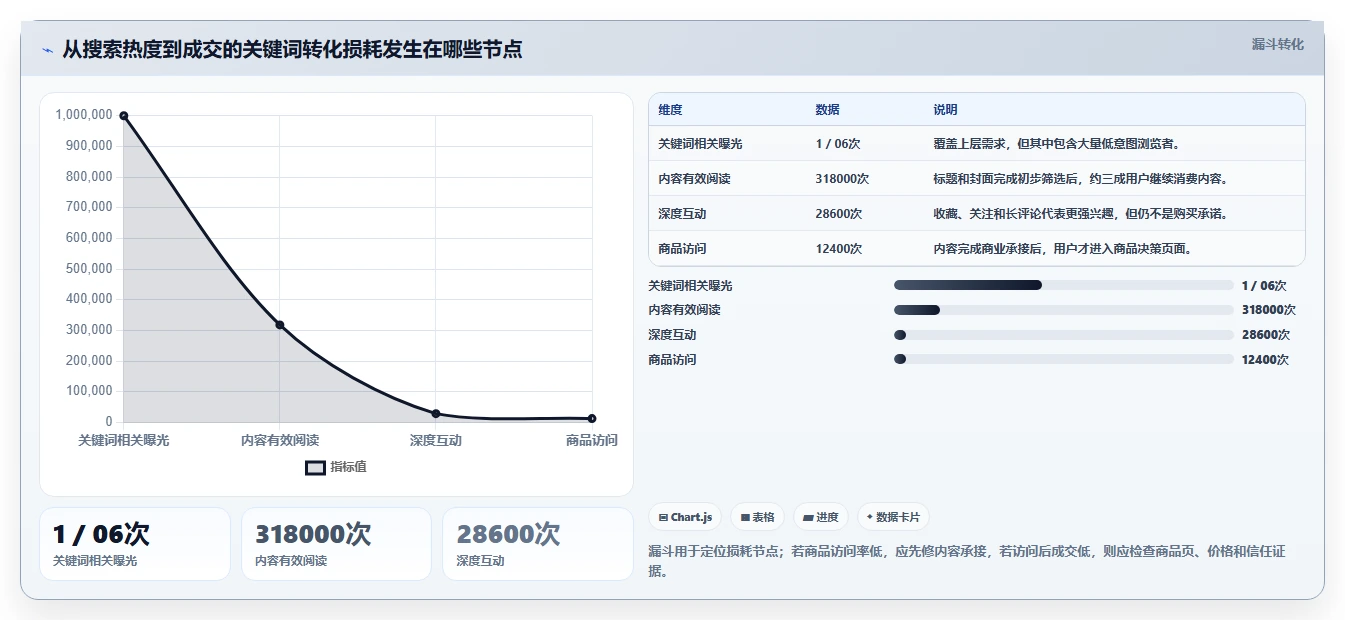Click the 12400次 value beside the progress bar

(x=1265, y=360)
